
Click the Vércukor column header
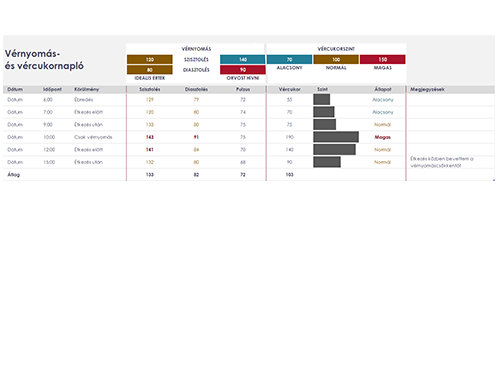(x=289, y=89)
